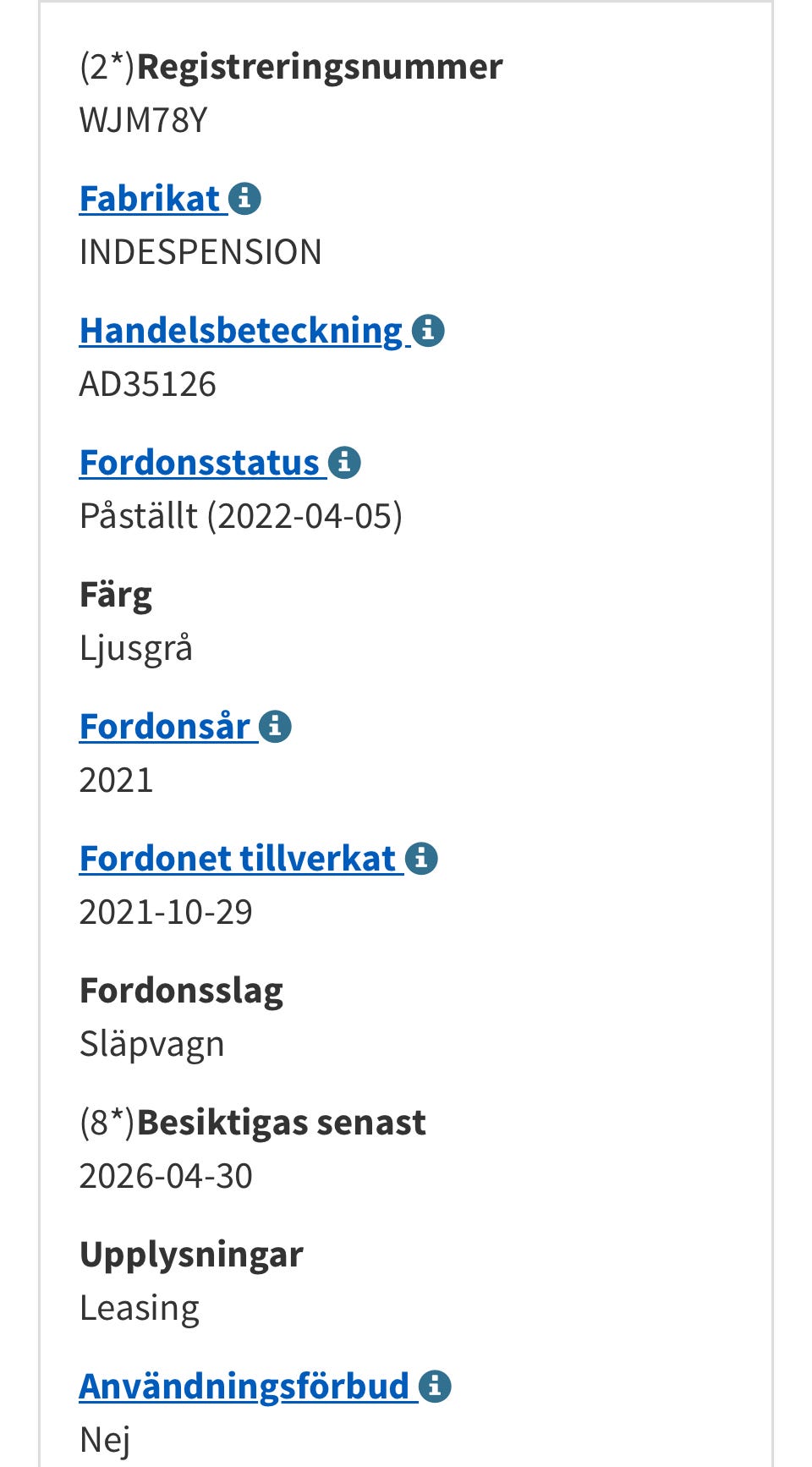The height and width of the screenshot is (1467, 812).
Task: Go to the Användningsförbud link
Action: [x=244, y=1387]
